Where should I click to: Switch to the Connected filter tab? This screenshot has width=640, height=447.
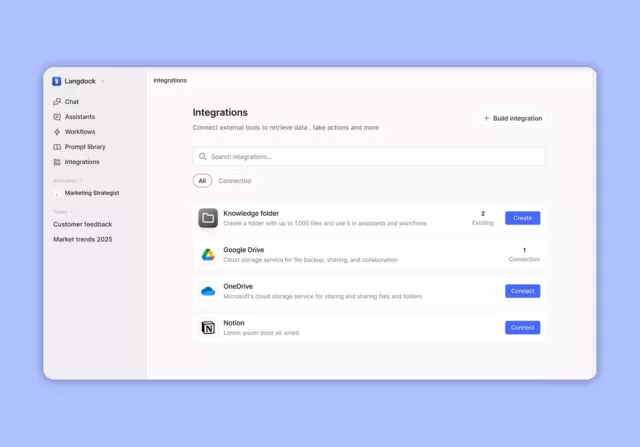(235, 181)
